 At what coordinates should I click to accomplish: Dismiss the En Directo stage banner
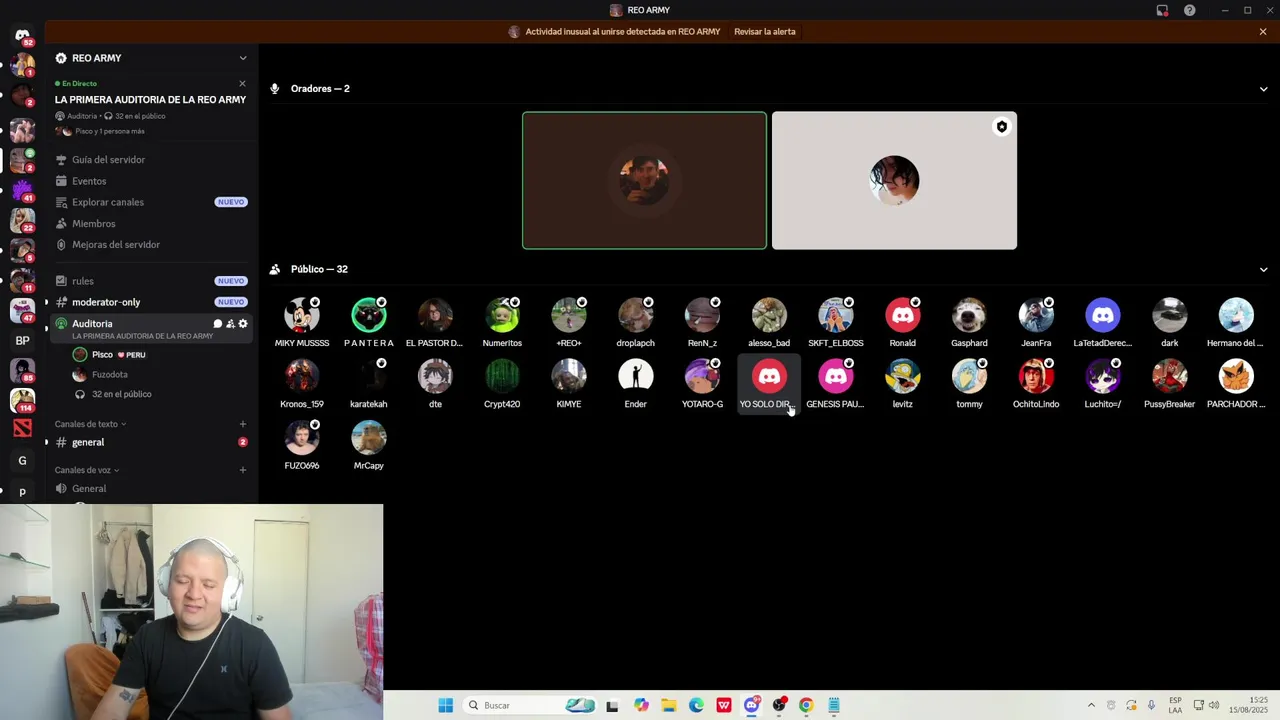[242, 84]
